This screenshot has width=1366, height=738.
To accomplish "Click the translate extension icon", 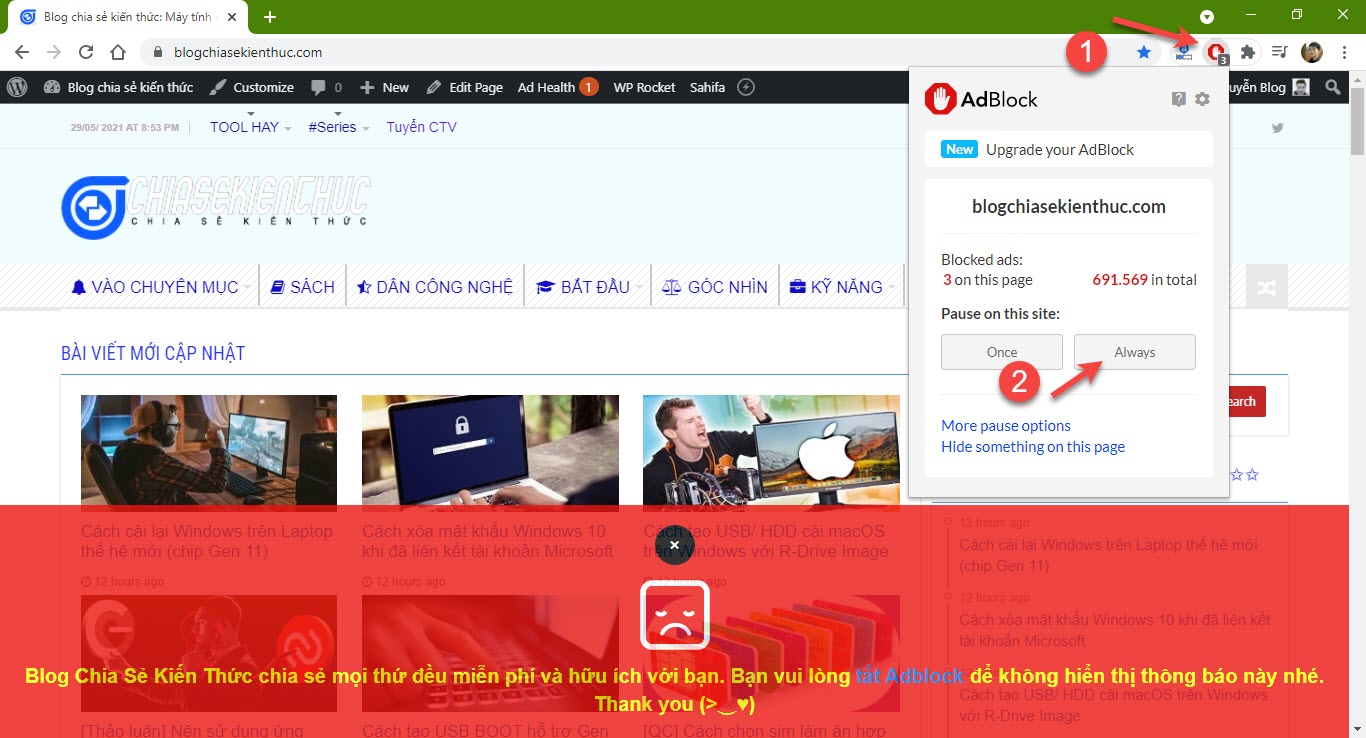I will (x=1184, y=52).
